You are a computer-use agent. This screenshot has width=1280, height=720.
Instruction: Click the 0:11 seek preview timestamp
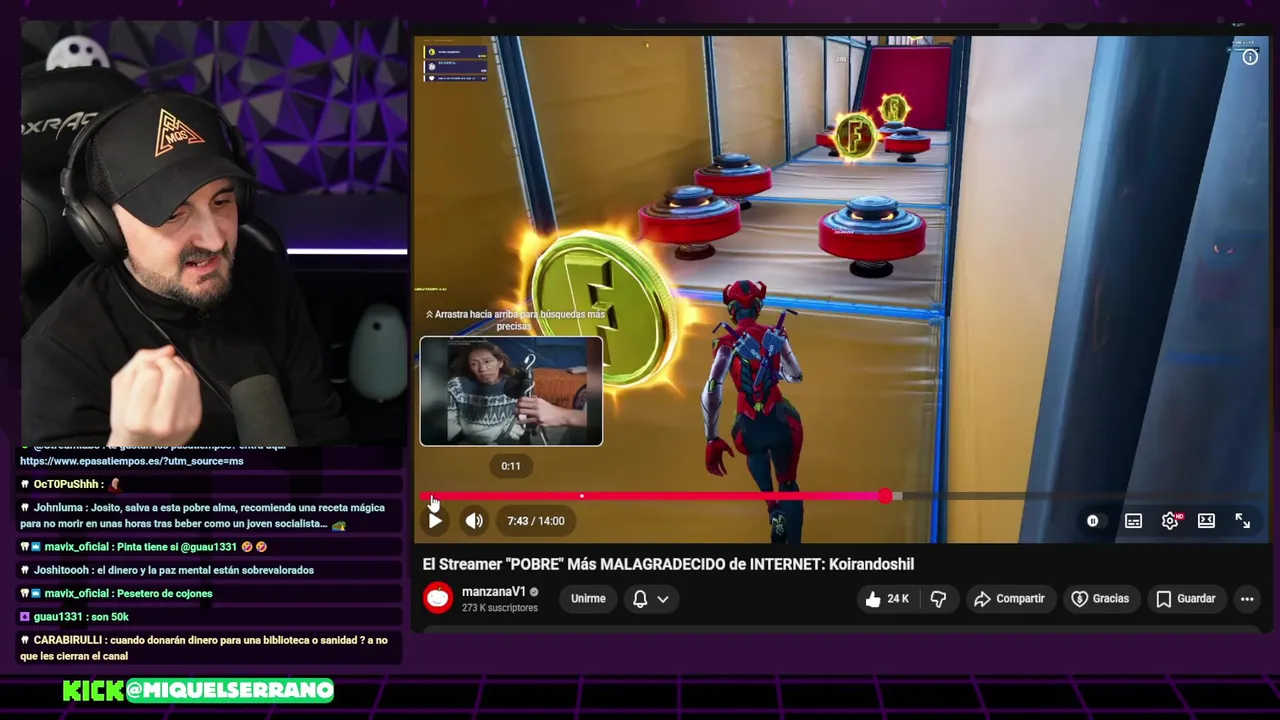coord(511,466)
